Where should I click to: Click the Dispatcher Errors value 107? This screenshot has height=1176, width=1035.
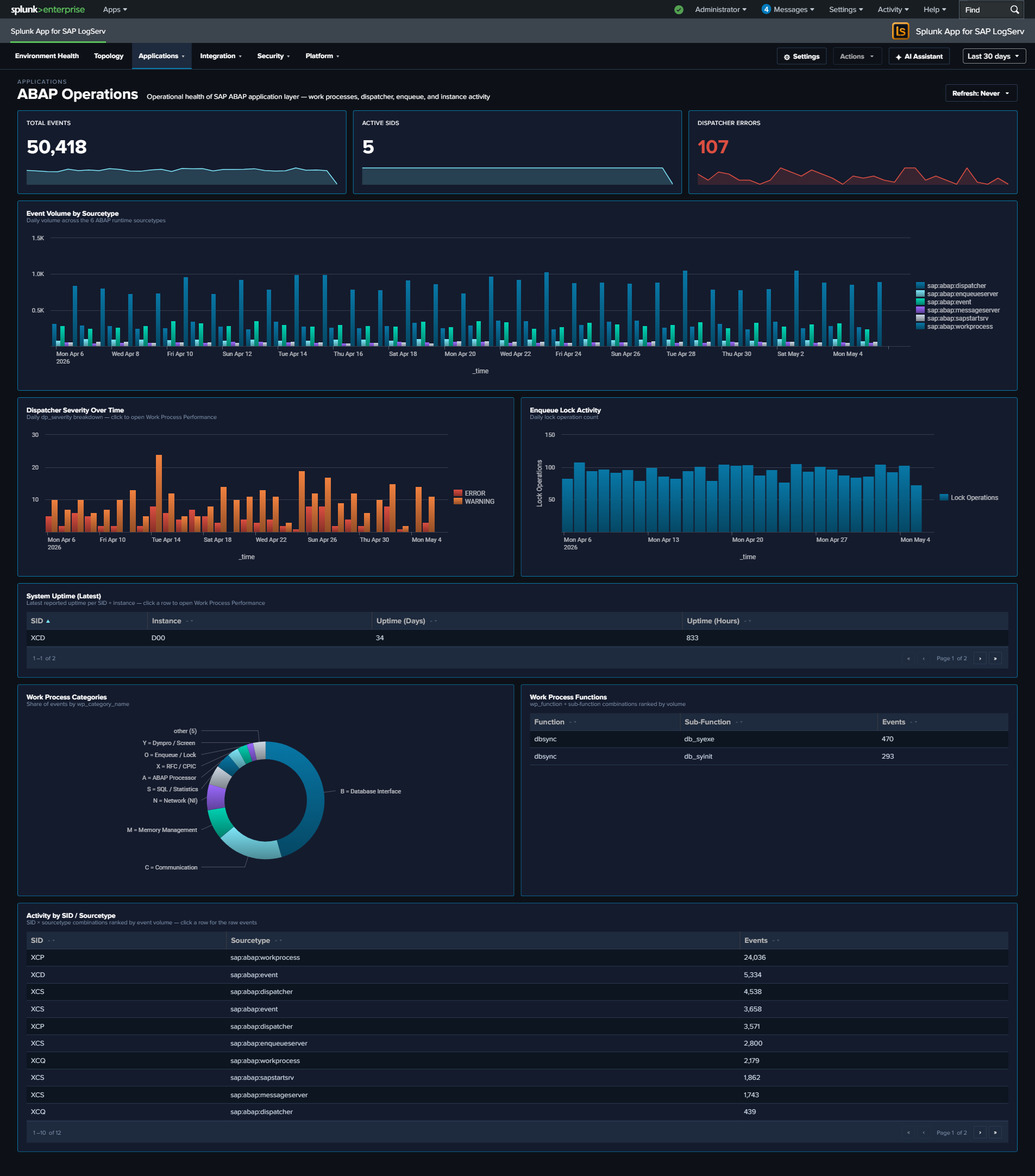click(713, 147)
